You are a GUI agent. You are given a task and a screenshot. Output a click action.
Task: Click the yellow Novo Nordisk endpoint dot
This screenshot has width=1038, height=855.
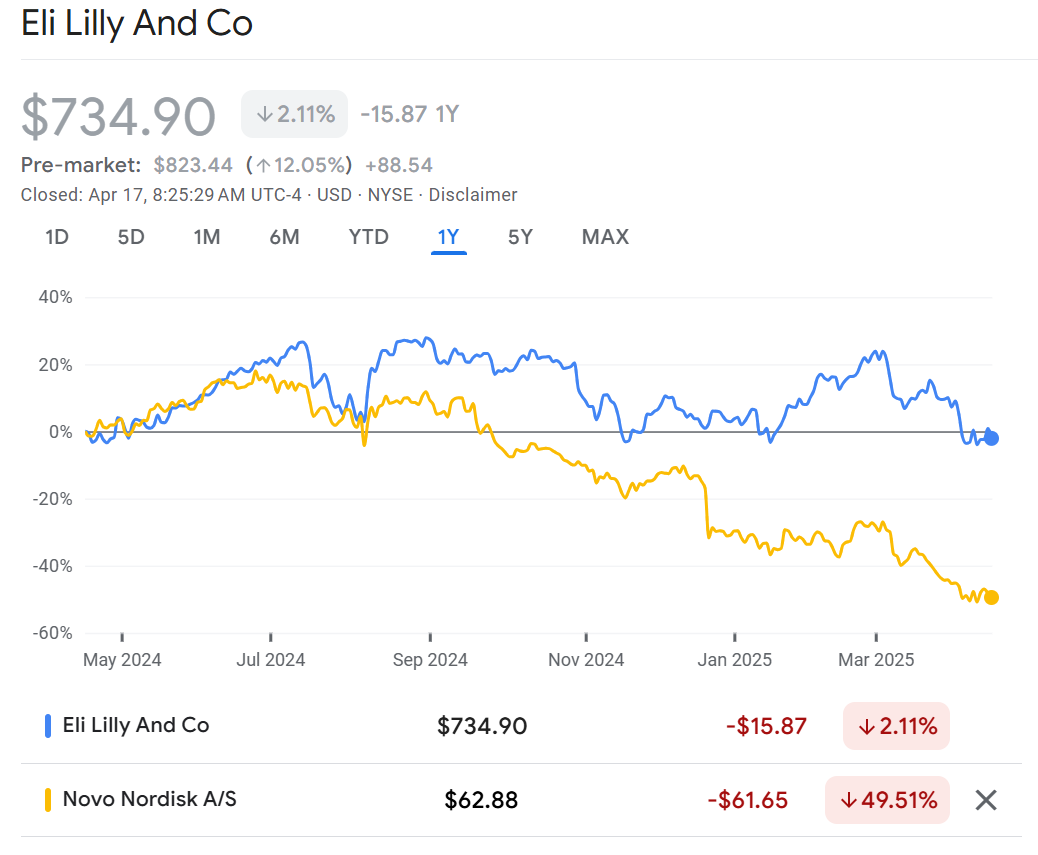point(991,597)
